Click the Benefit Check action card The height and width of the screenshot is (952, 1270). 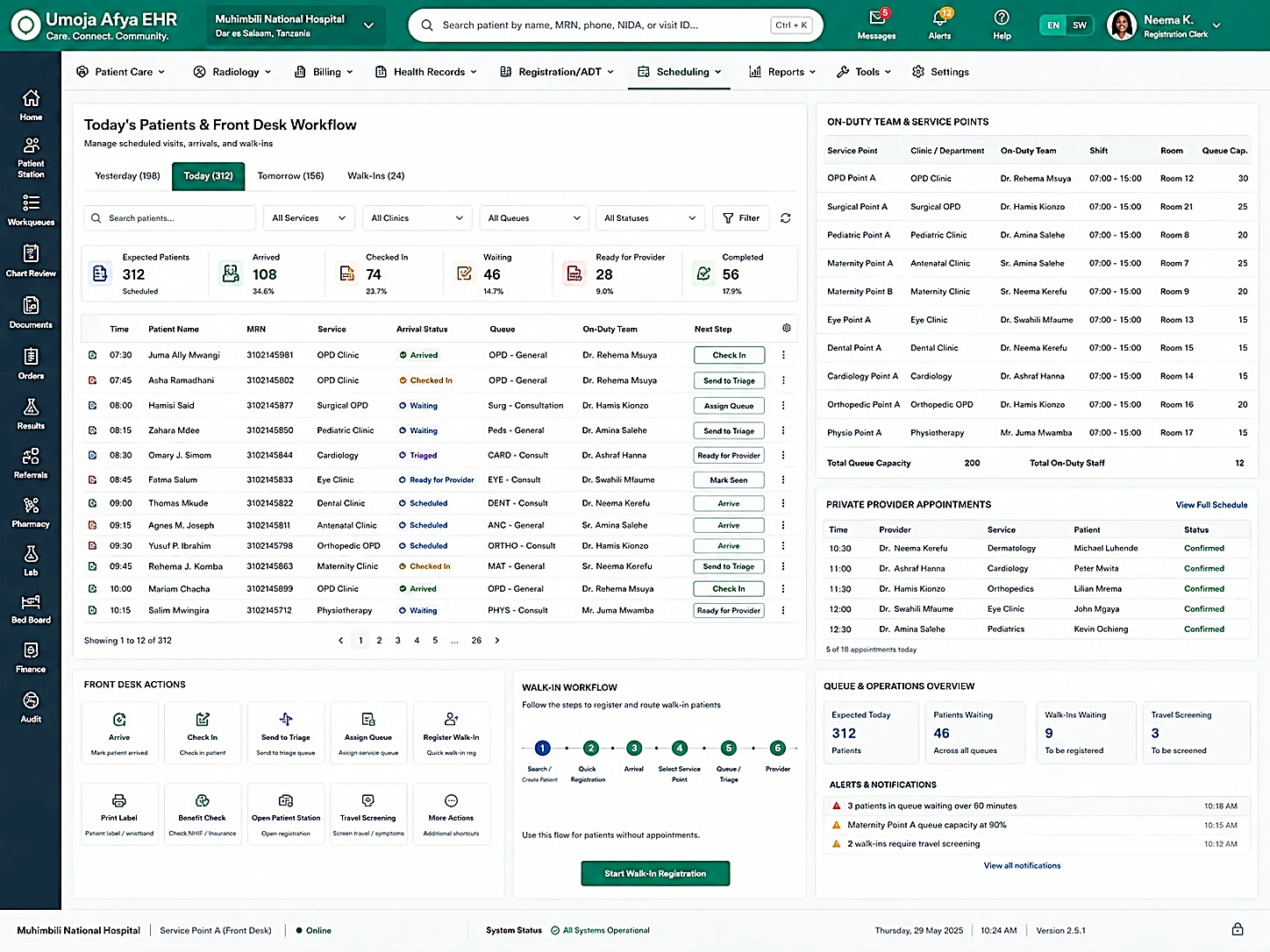(202, 813)
